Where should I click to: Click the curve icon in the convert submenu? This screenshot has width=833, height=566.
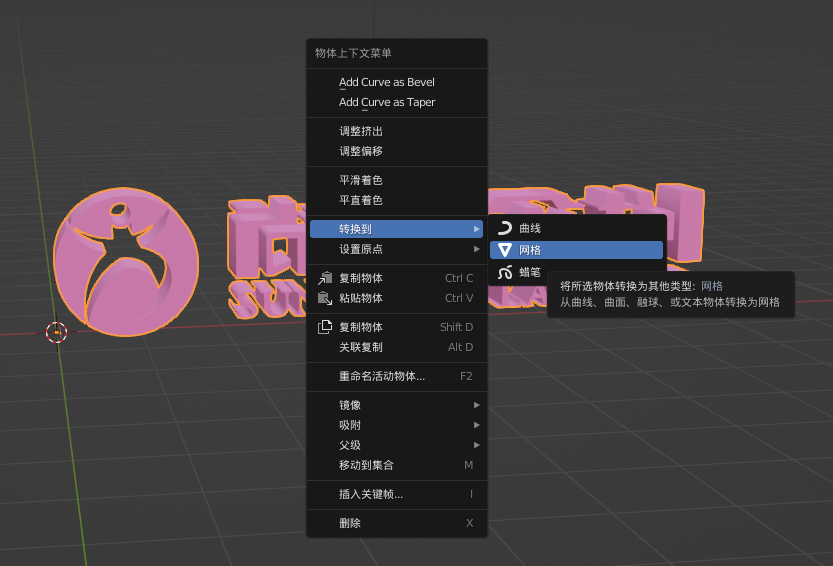[x=505, y=228]
